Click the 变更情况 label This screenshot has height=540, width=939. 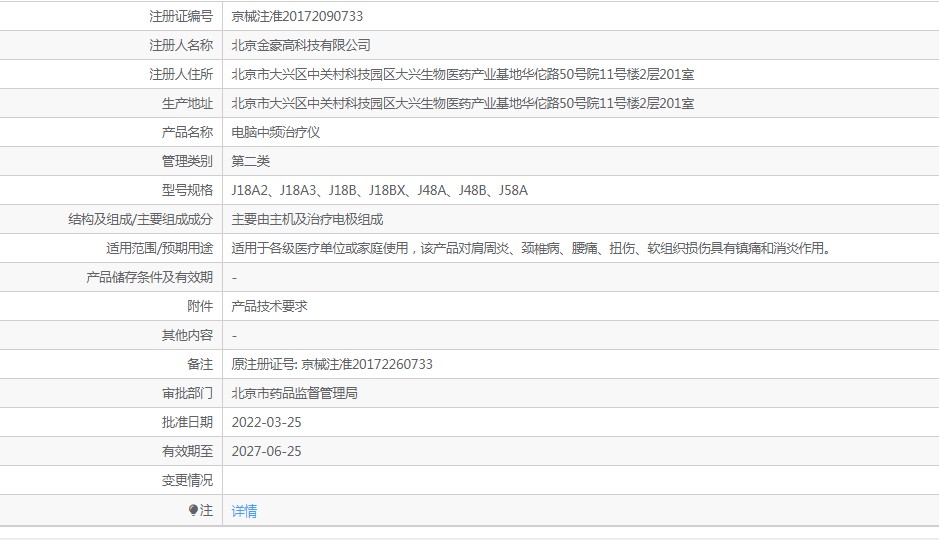click(187, 480)
